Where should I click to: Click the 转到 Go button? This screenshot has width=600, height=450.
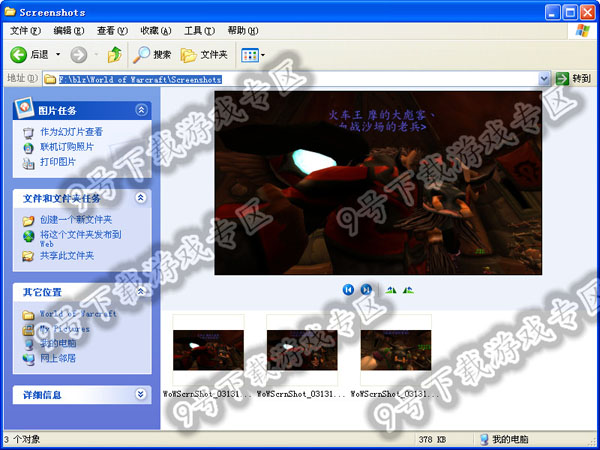[x=575, y=78]
